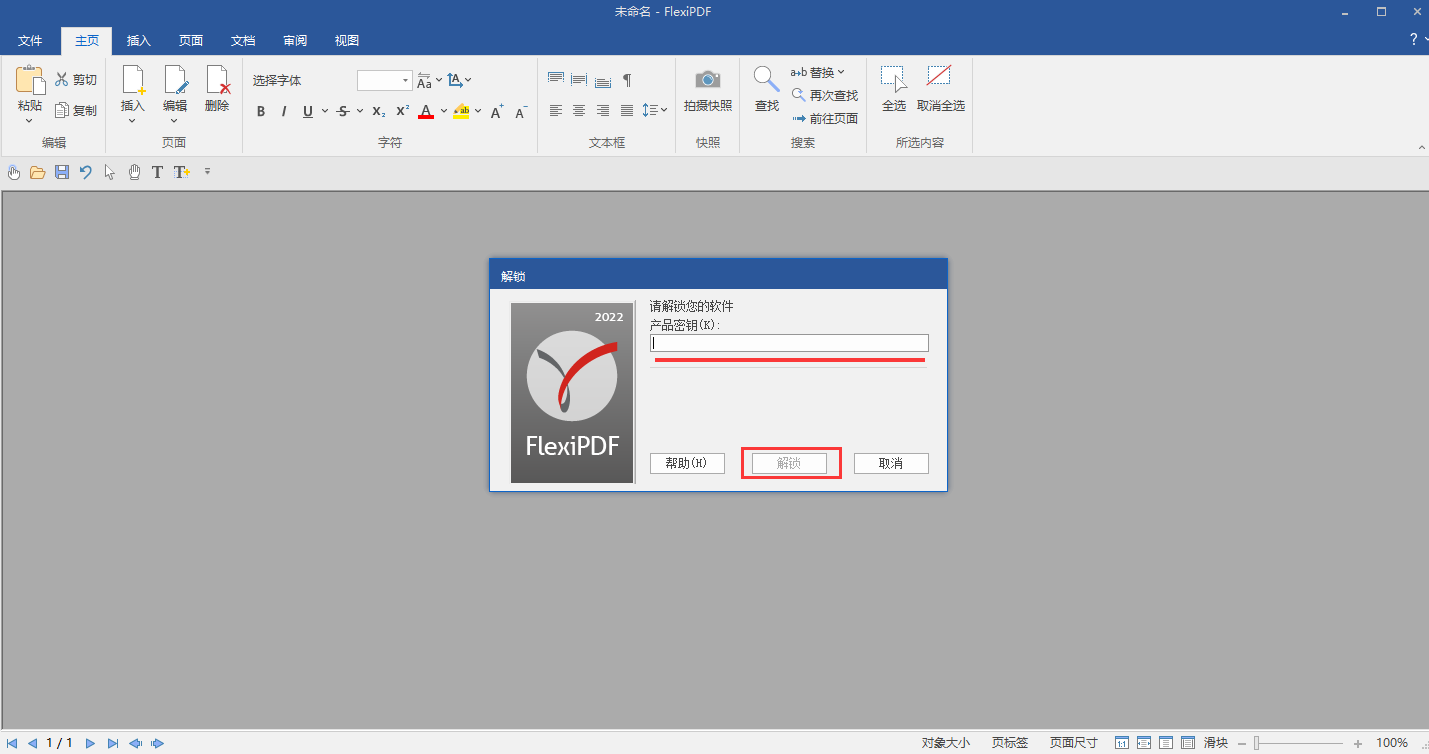Align text right
This screenshot has height=754, width=1429.
(603, 110)
